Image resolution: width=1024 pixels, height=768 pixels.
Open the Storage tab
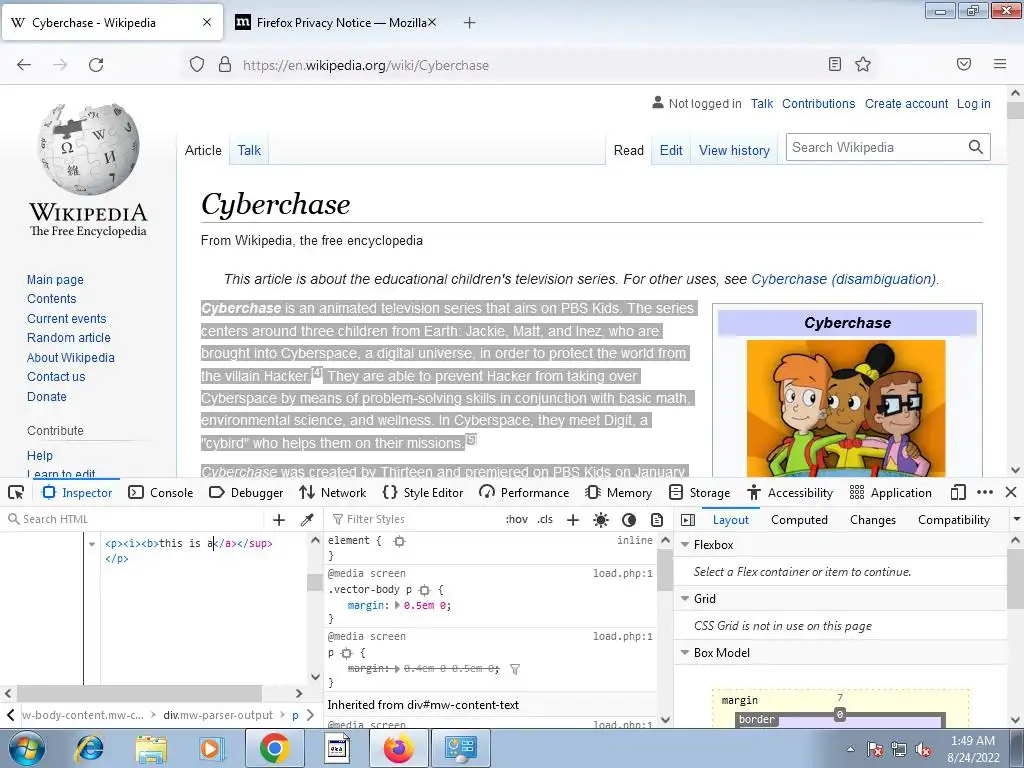[x=699, y=492]
